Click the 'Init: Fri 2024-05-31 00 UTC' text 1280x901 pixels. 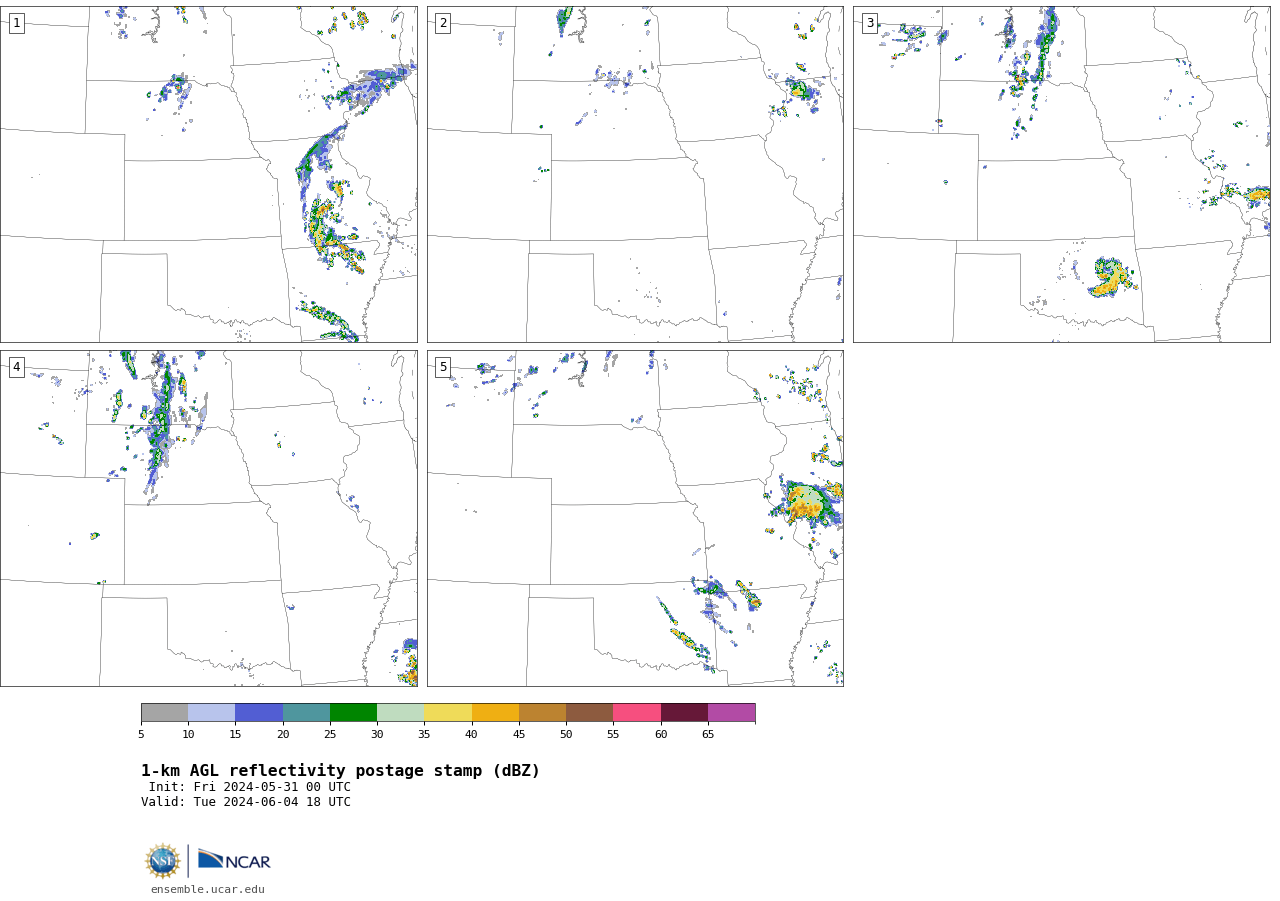click(x=250, y=787)
